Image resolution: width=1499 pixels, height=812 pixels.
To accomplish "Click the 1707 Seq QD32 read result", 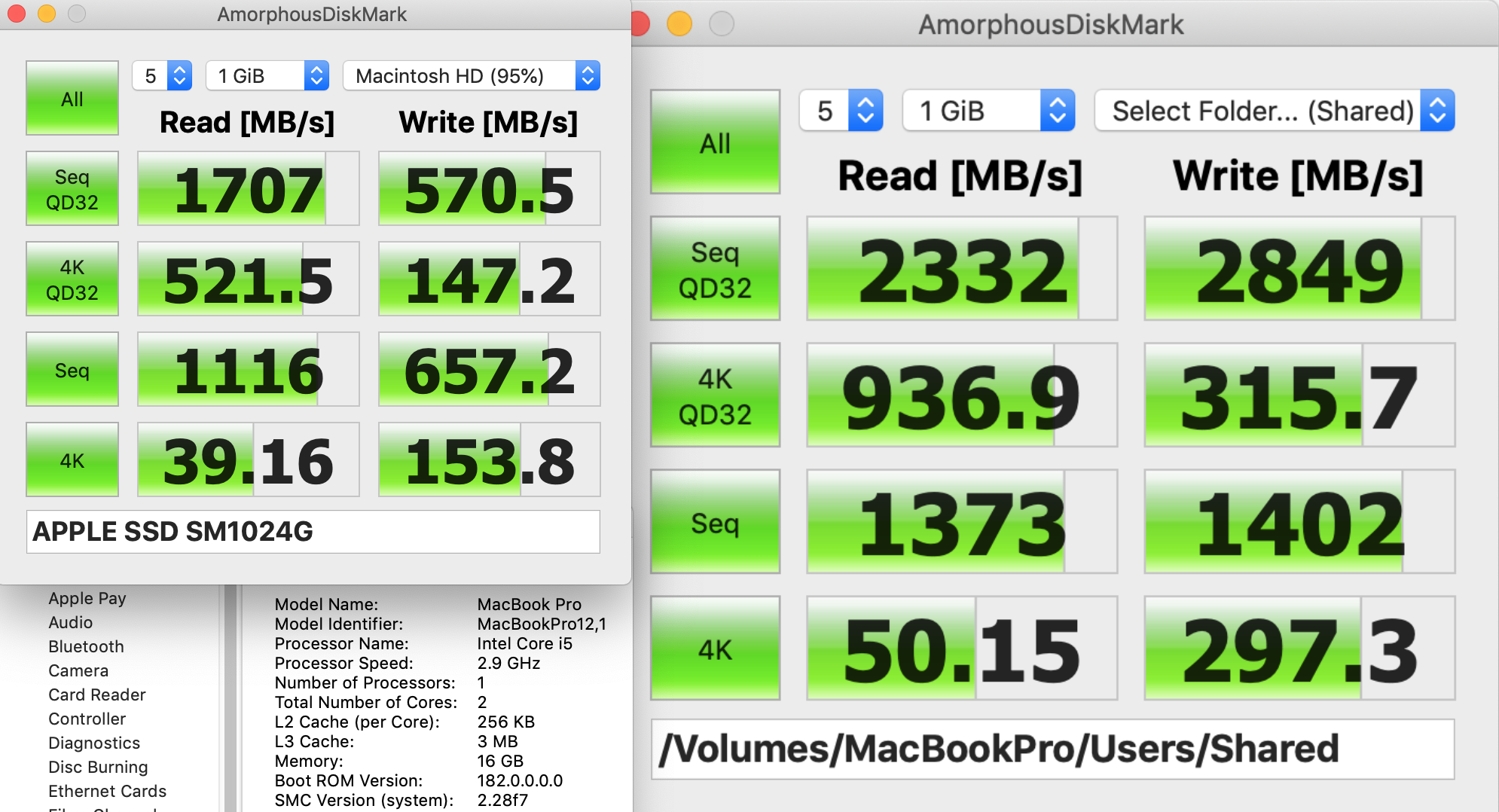I will [249, 188].
